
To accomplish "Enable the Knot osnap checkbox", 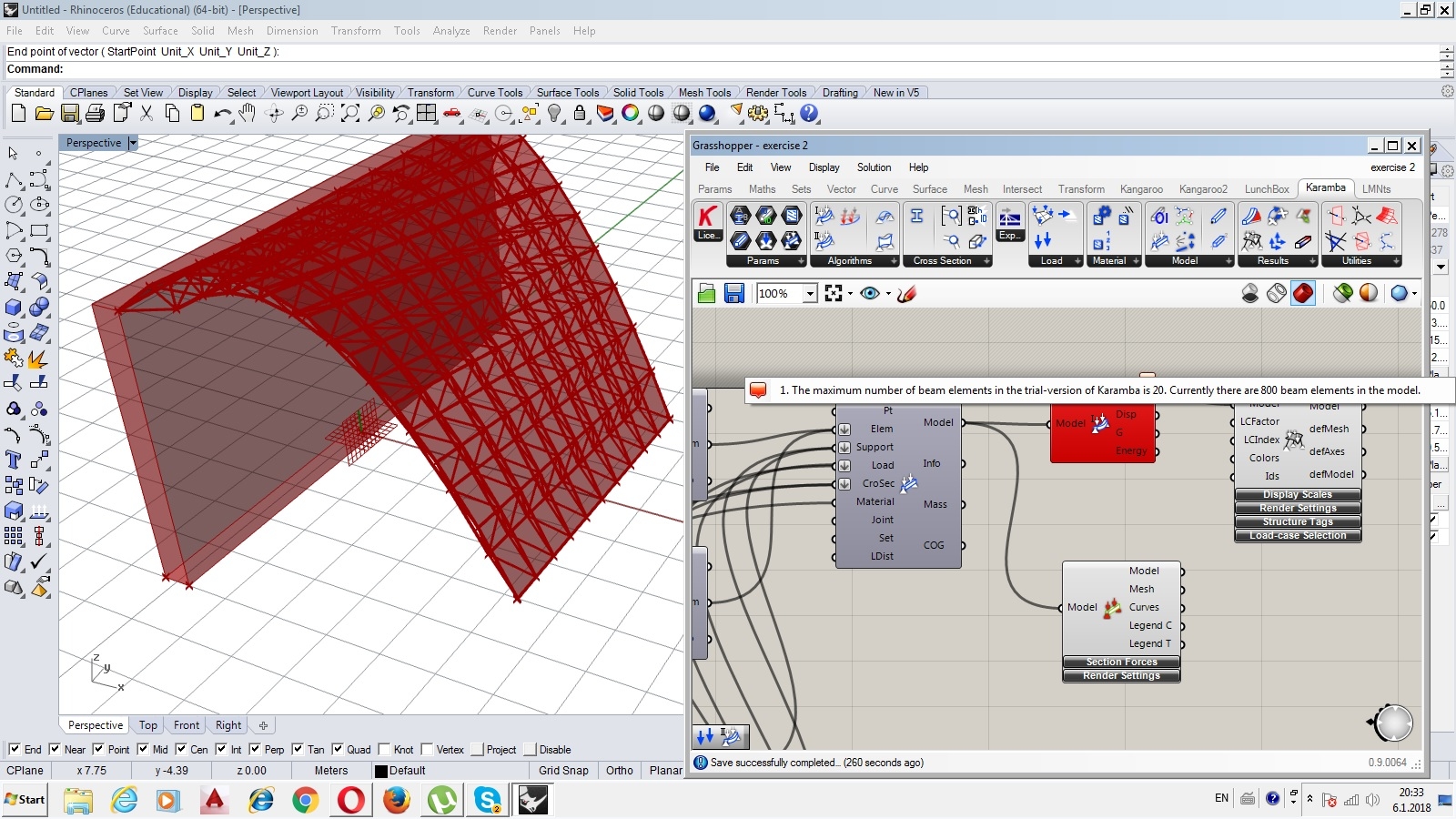I will click(x=384, y=749).
